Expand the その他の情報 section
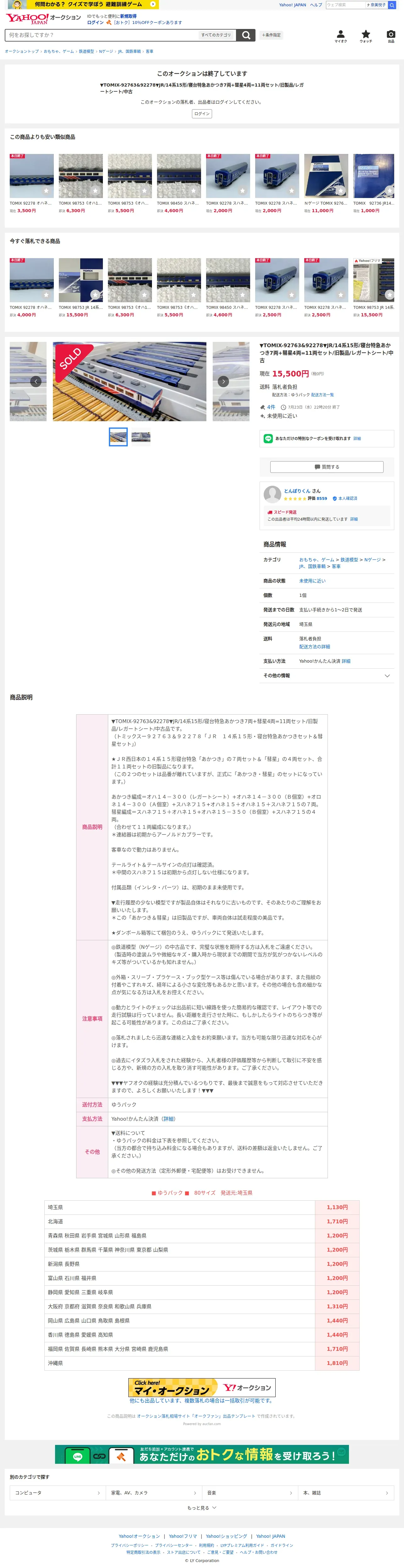This screenshot has width=404, height=1568. point(327,676)
